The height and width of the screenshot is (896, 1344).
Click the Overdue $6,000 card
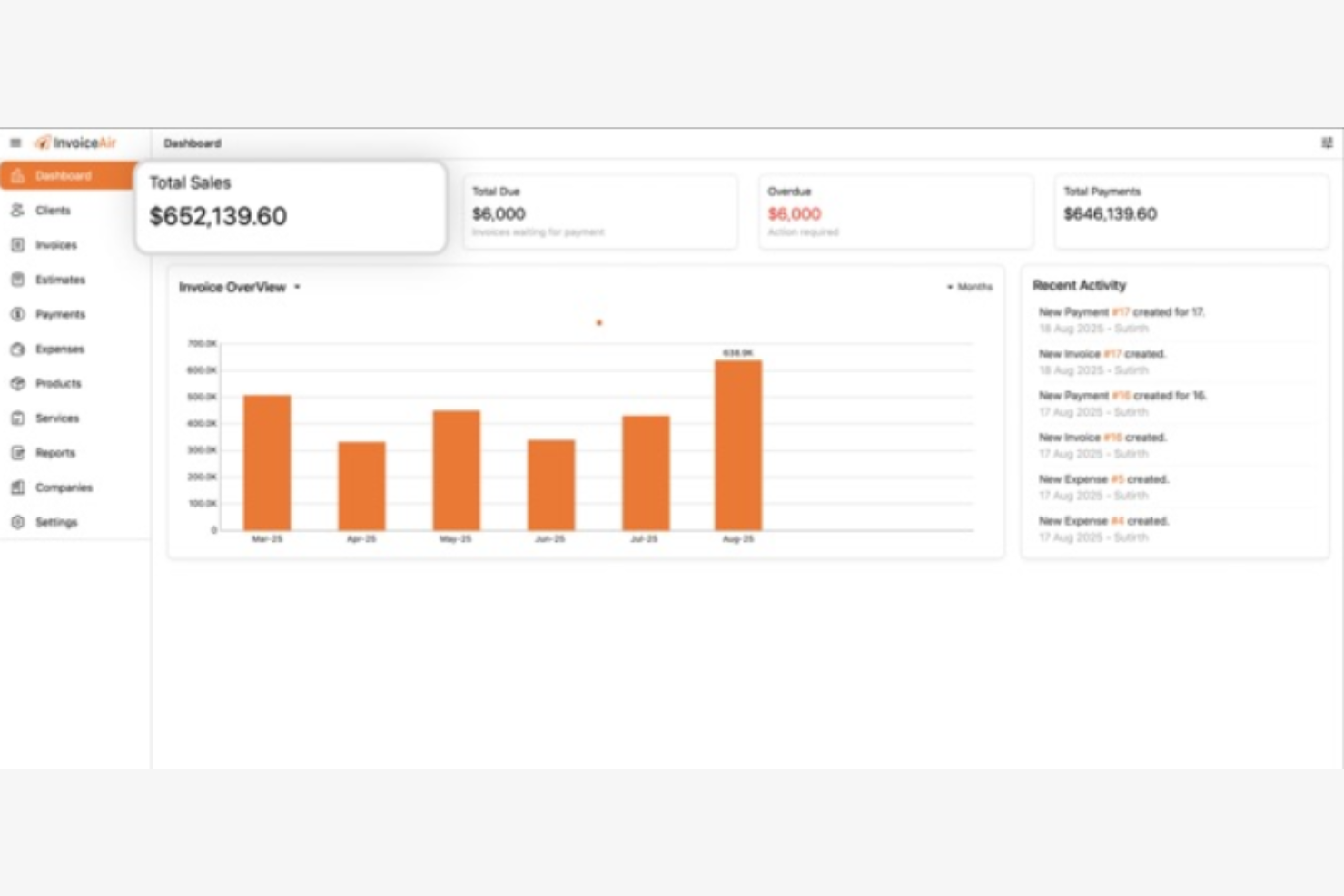[894, 212]
